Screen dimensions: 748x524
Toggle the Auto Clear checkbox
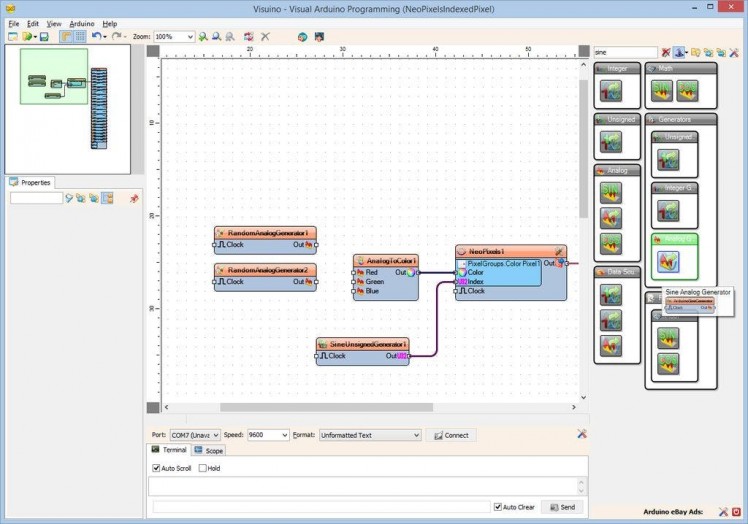(498, 507)
